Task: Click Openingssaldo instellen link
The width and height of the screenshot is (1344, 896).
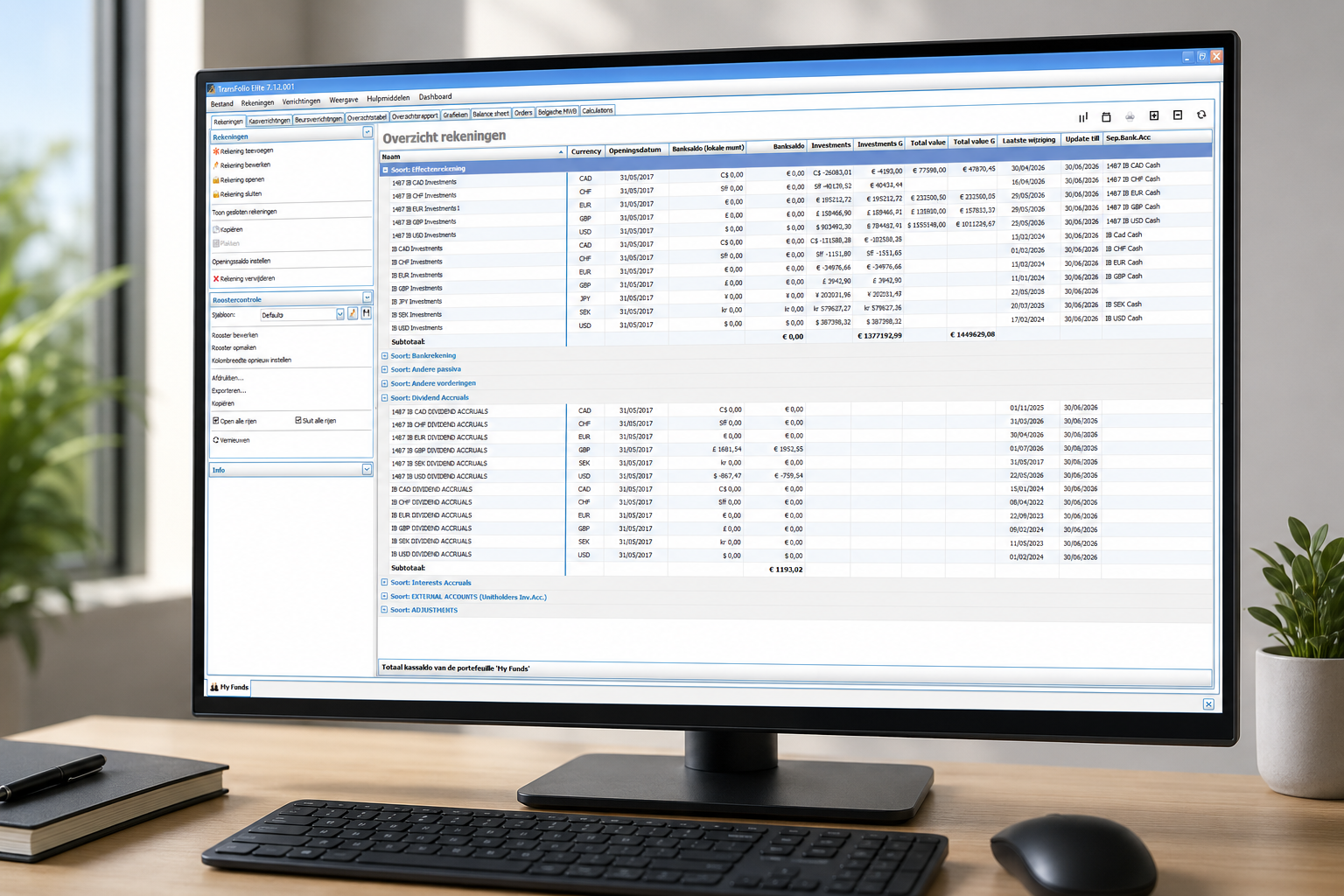Action: 241,261
